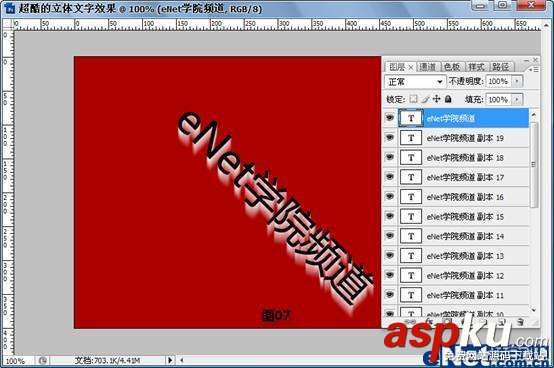Screen dimensions: 554x368
Task: Open the 不透明度 opacity slider arrow
Action: [517, 81]
